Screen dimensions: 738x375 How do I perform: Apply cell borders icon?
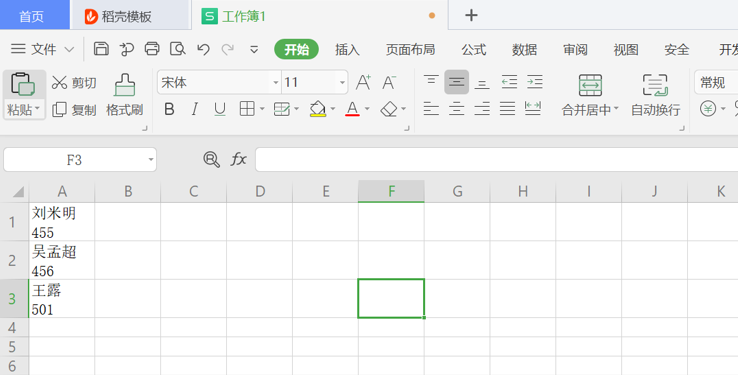pos(247,109)
